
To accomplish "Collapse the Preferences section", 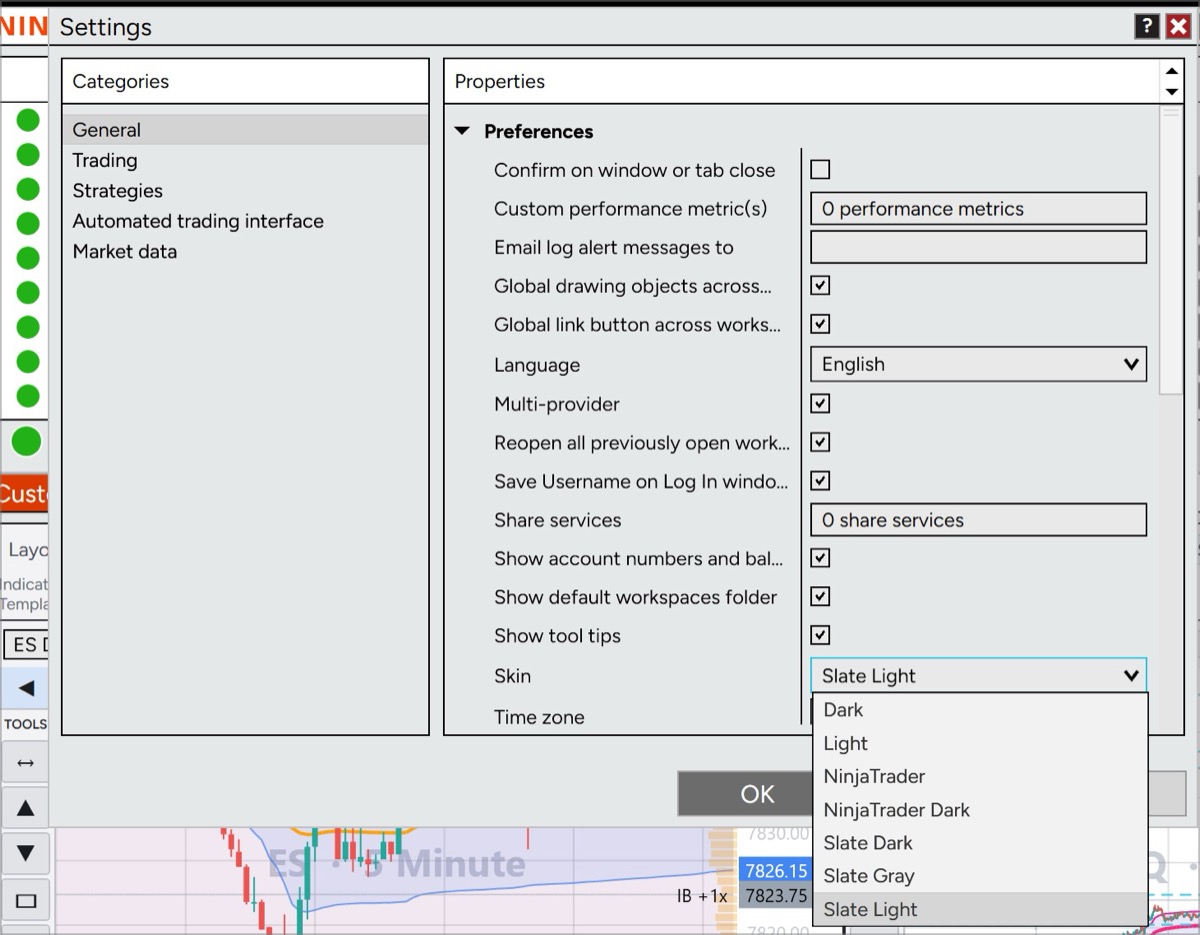I will [462, 131].
